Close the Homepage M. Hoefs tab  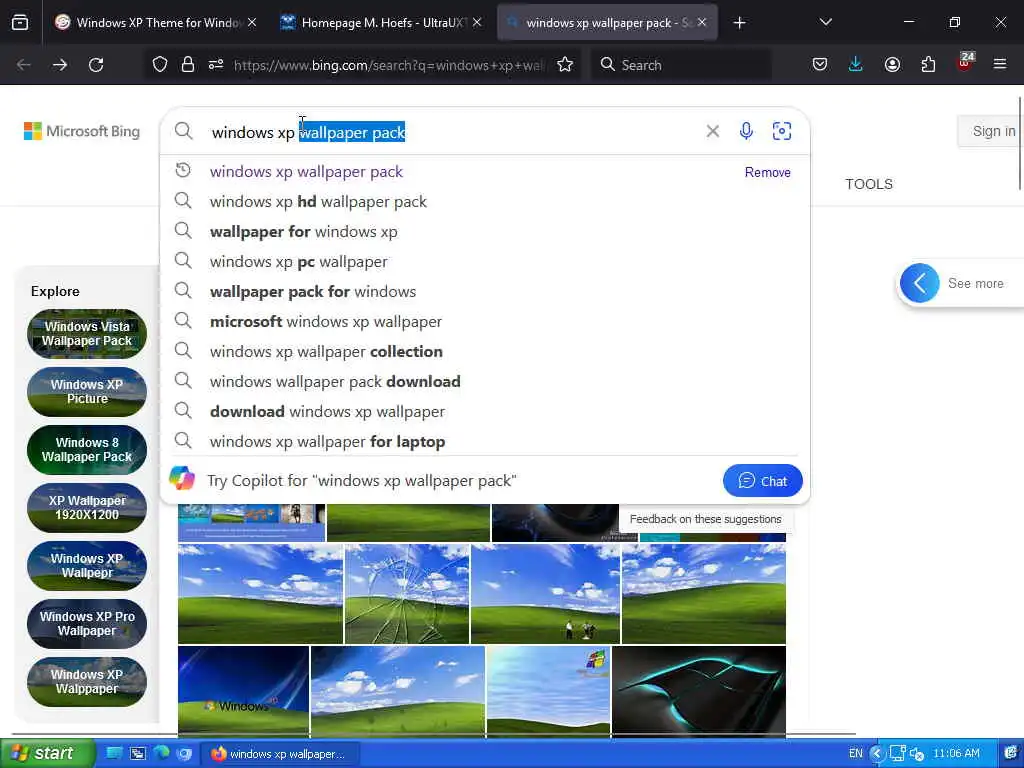pos(477,22)
